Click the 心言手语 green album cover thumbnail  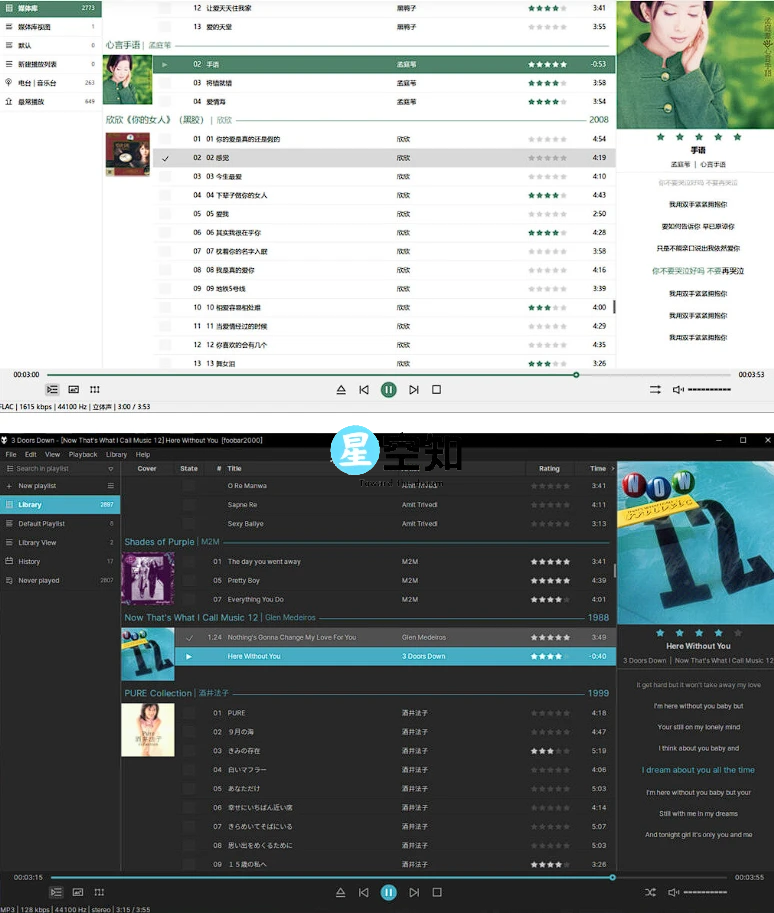[128, 80]
